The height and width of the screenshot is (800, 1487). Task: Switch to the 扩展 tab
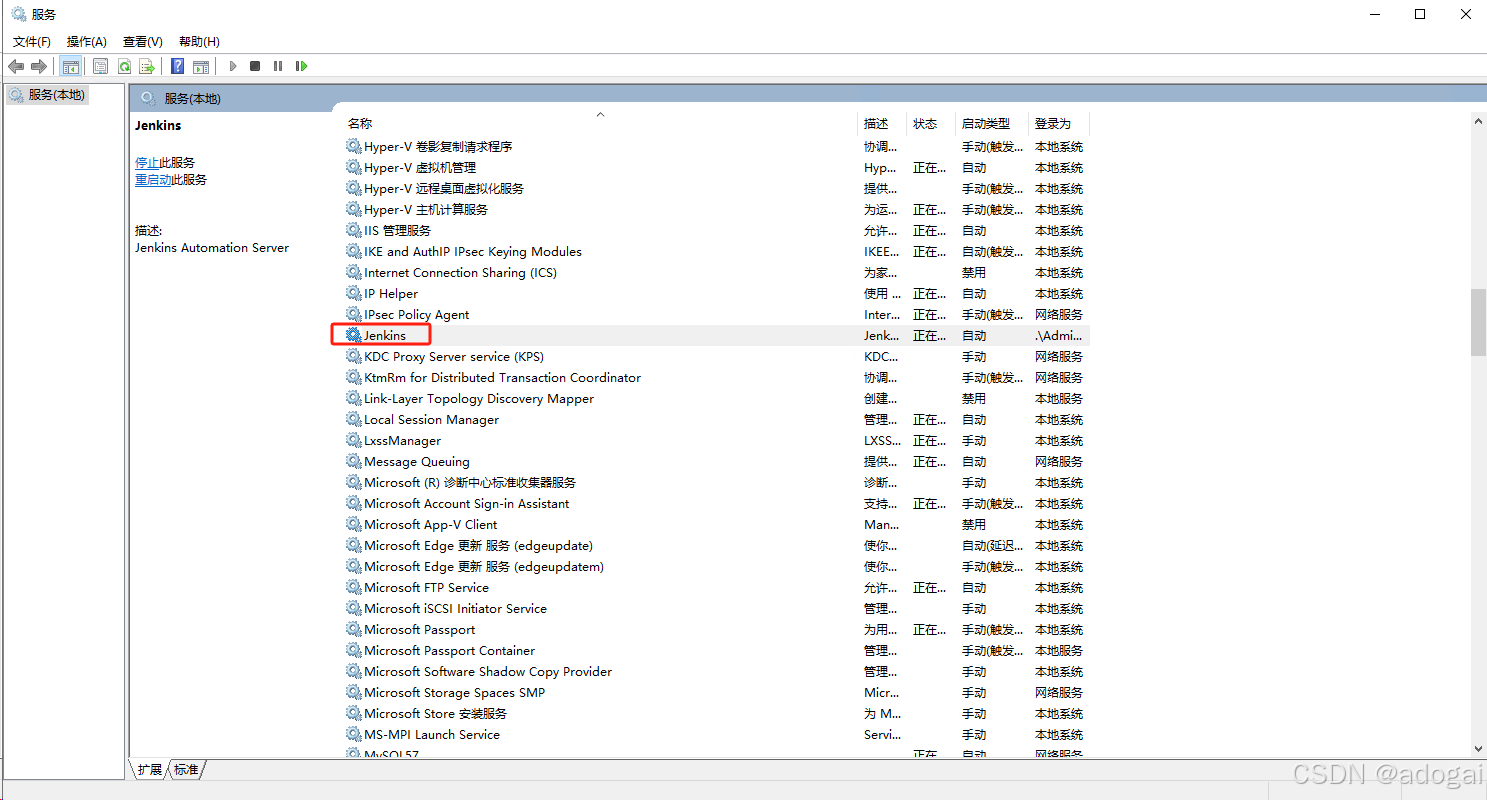coord(150,769)
